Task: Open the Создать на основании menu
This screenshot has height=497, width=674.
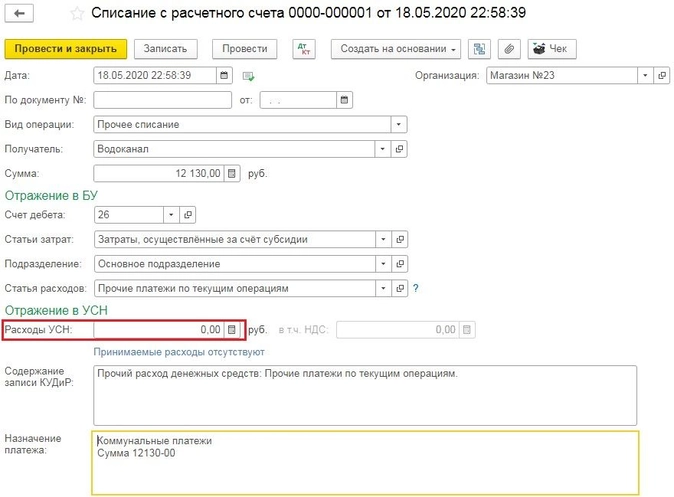Action: click(x=396, y=49)
